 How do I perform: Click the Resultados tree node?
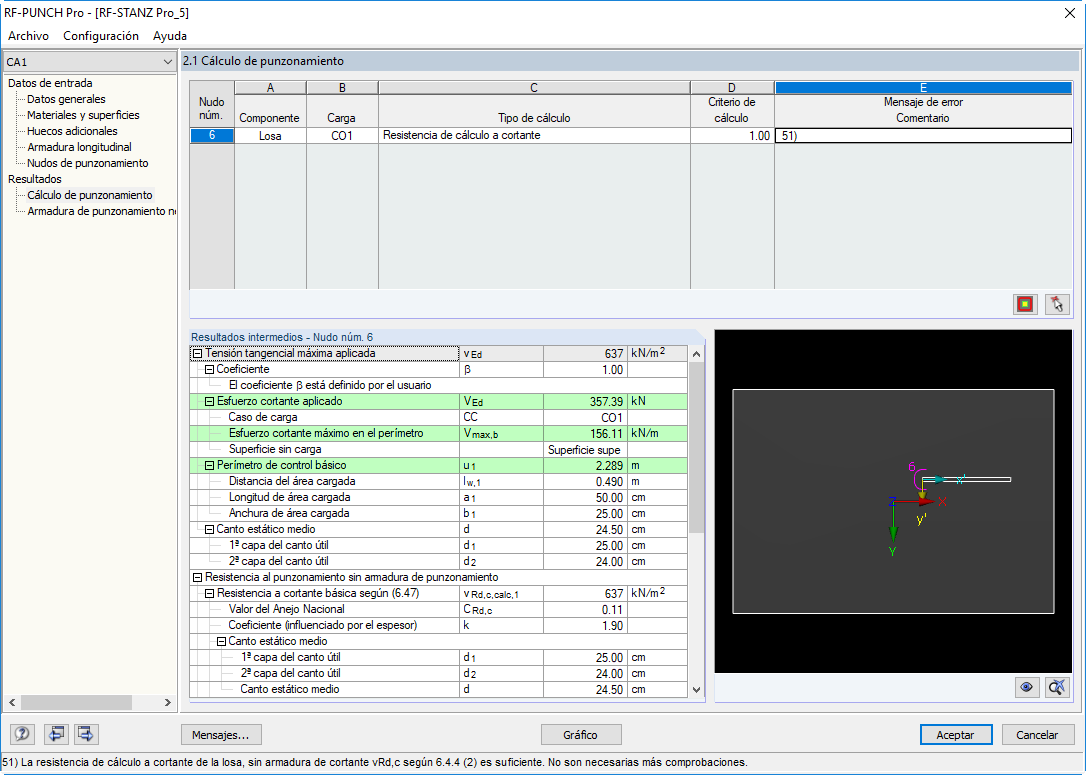coord(35,179)
